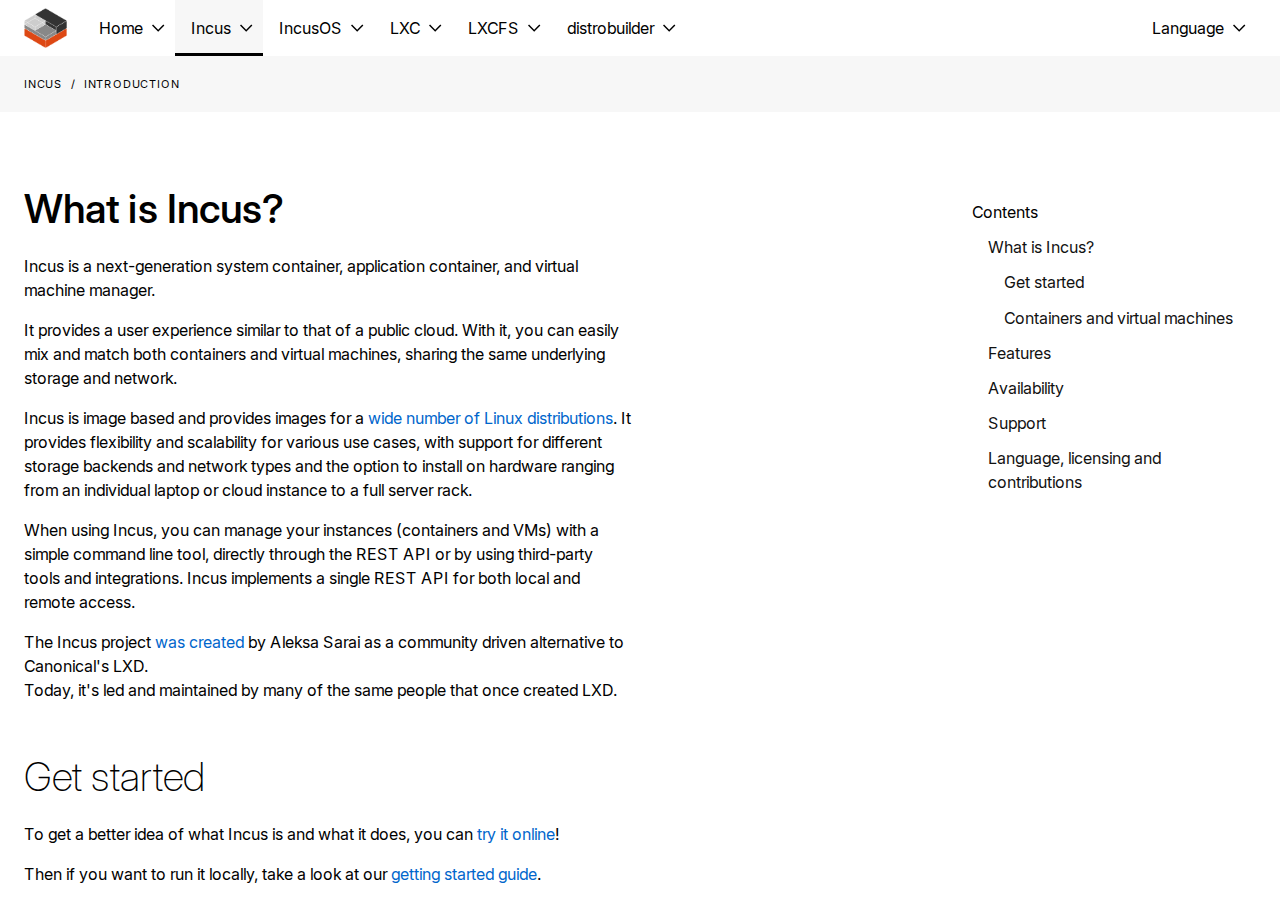
Task: Open the LXCFS dropdown menu
Action: pyautogui.click(x=503, y=28)
